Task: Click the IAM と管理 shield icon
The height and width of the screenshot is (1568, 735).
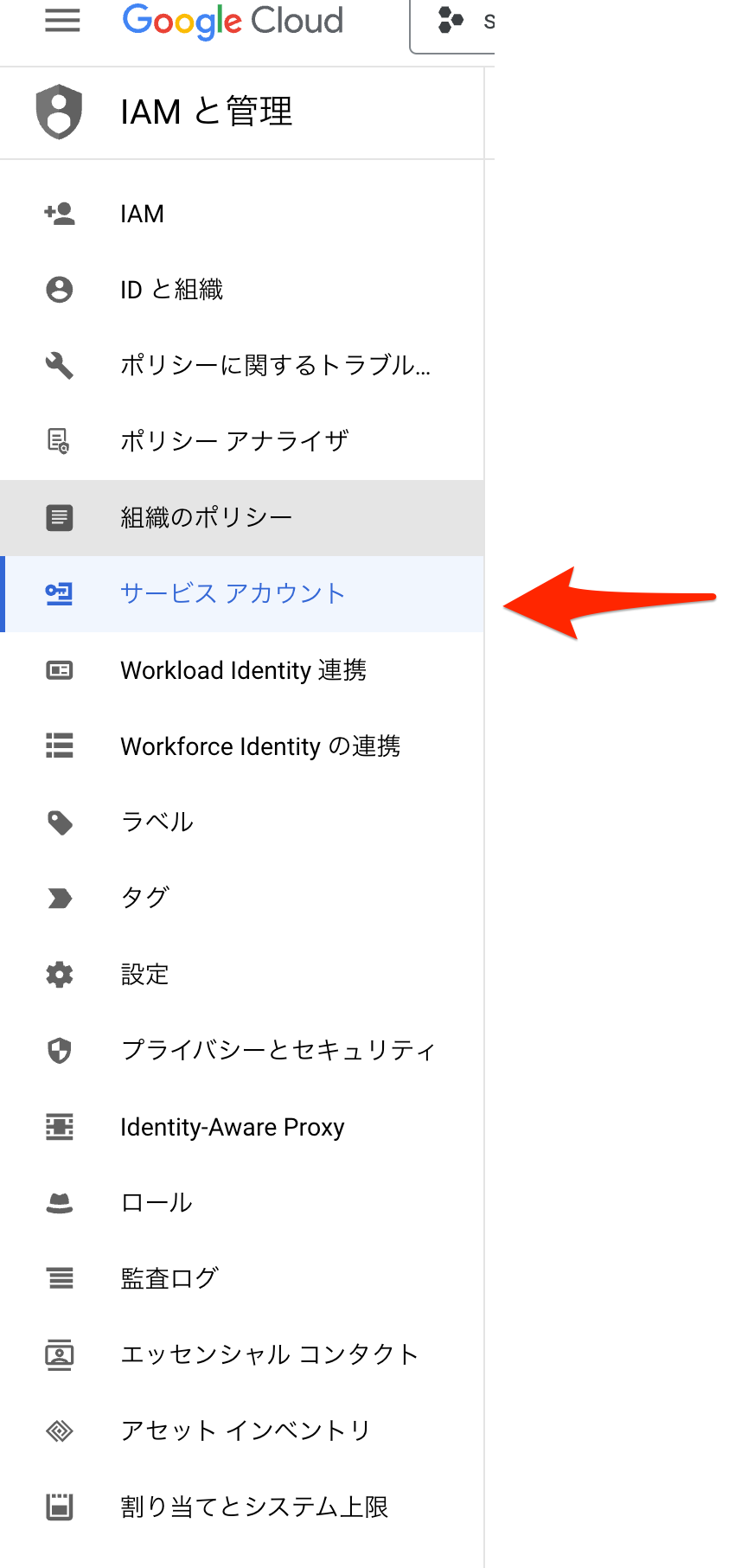Action: [59, 112]
